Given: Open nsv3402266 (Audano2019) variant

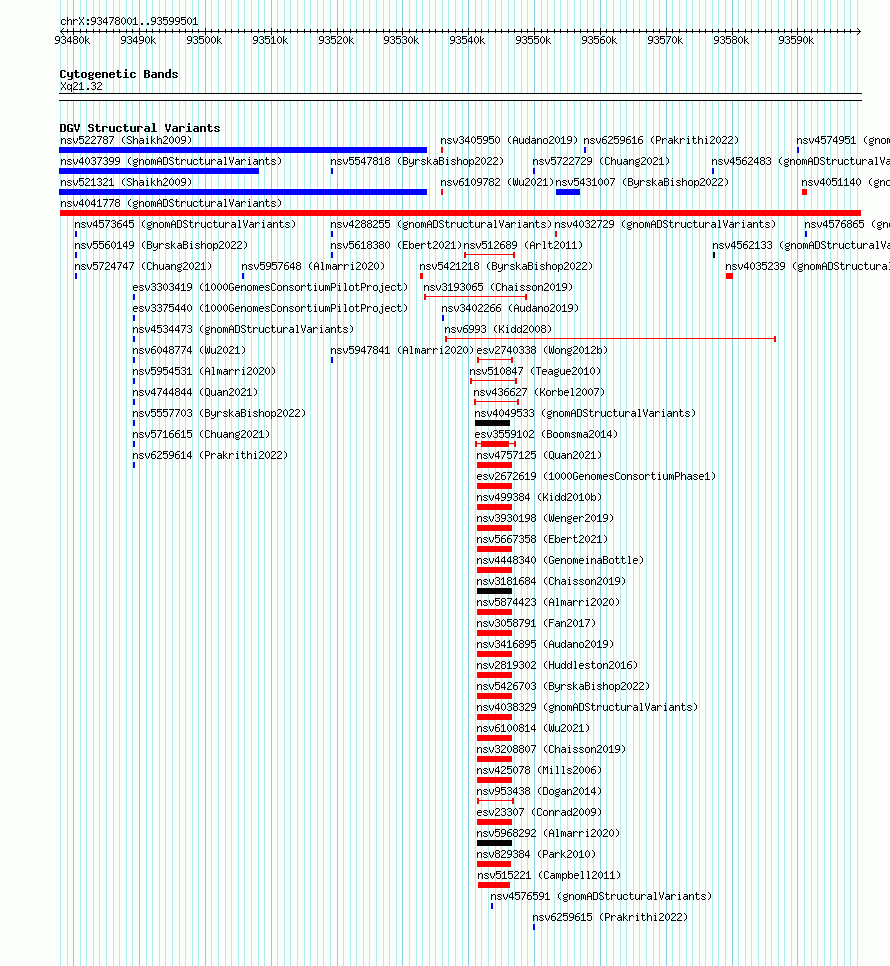Looking at the screenshot, I should point(510,308).
